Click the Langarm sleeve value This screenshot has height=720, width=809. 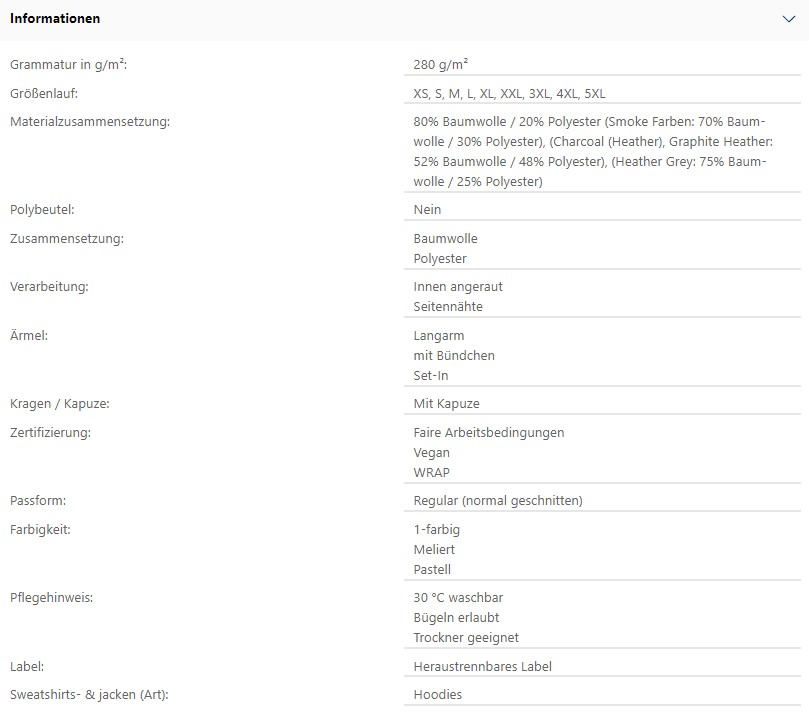(x=439, y=336)
